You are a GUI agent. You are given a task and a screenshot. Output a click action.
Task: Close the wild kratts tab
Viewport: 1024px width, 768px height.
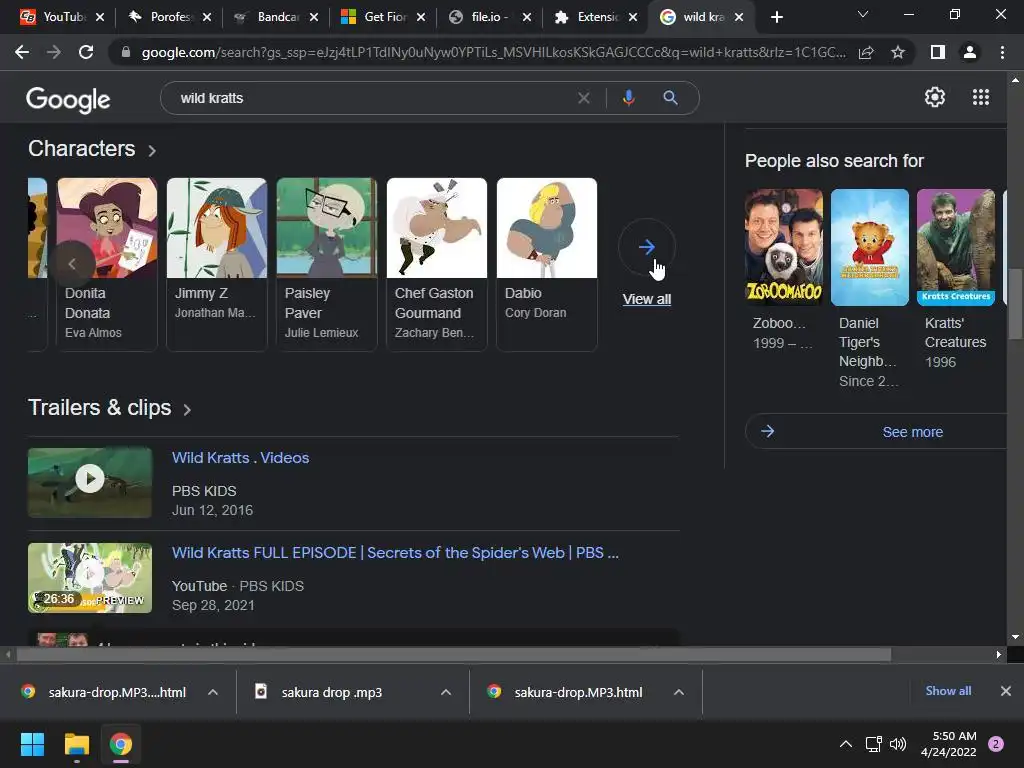tap(739, 17)
